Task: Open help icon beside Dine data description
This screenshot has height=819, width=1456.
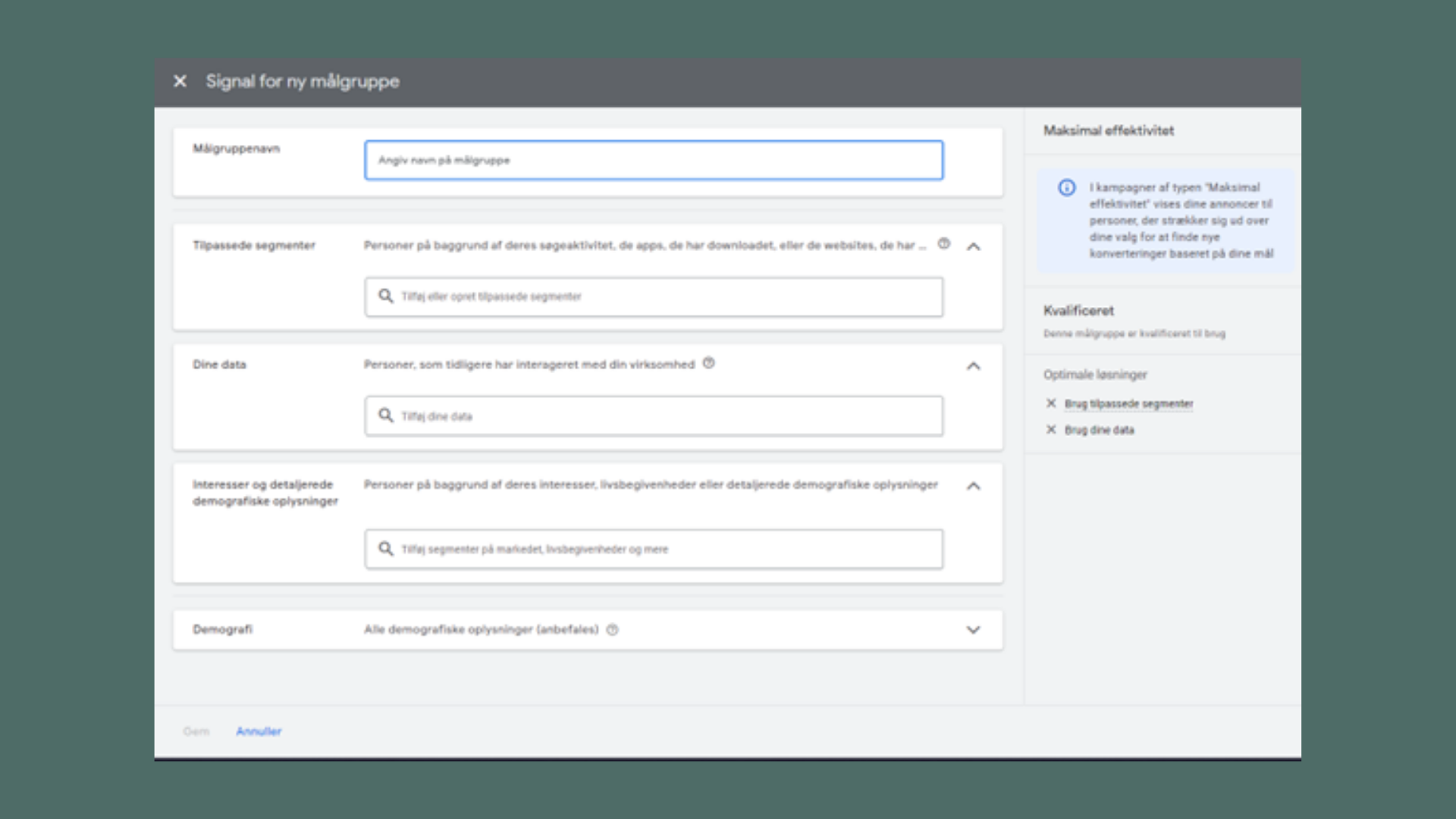Action: point(708,363)
